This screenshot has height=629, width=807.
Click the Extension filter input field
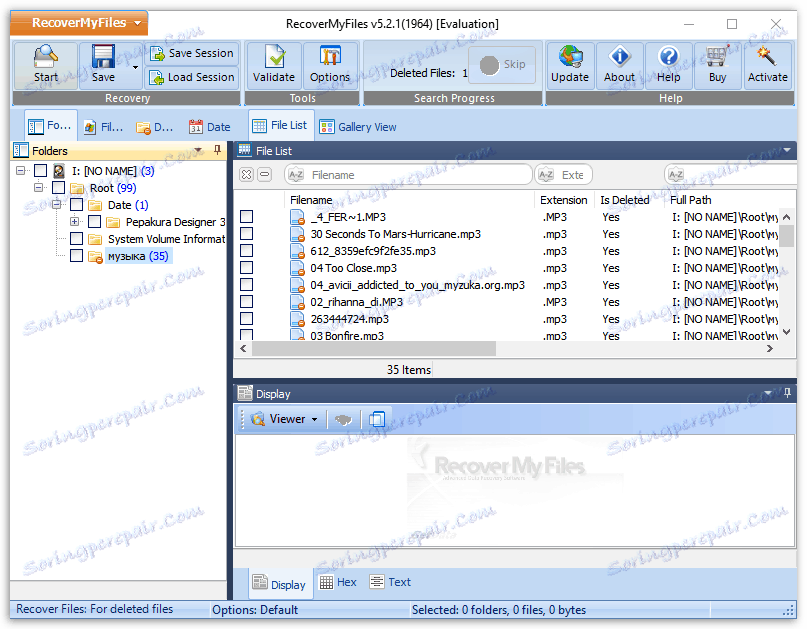[564, 174]
